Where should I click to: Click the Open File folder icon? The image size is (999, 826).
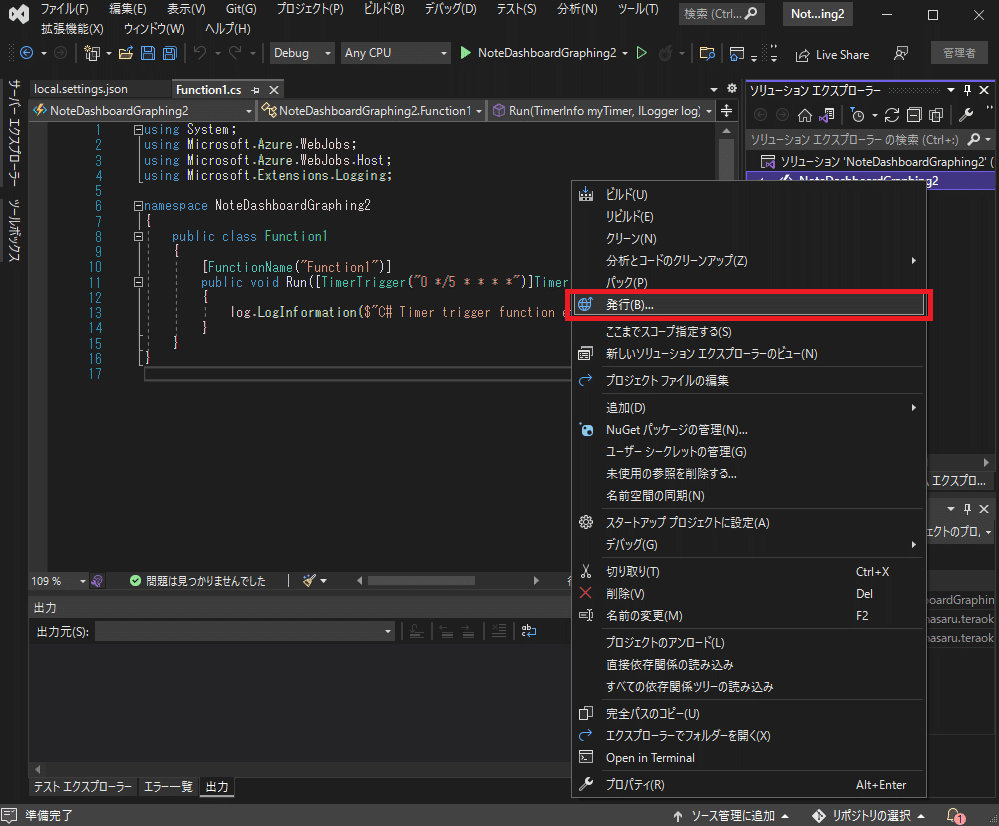[126, 53]
